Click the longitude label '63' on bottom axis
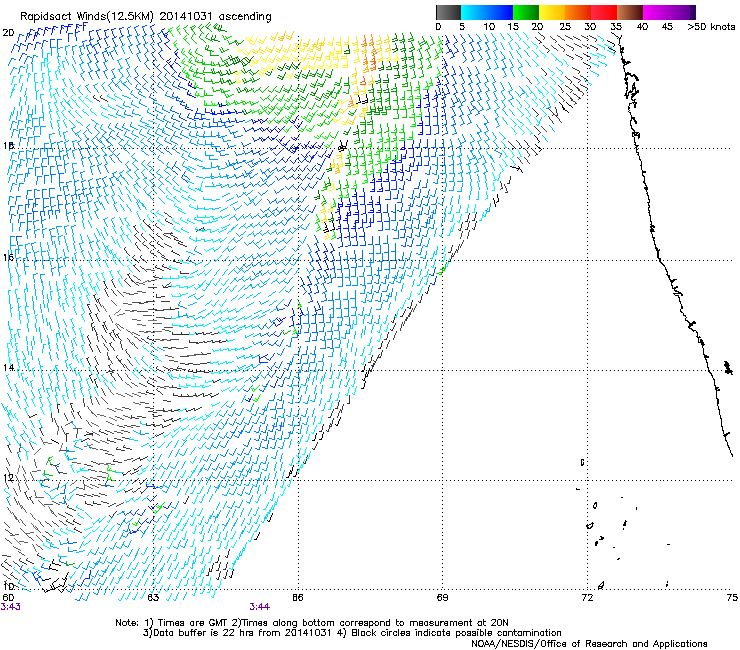Image resolution: width=740 pixels, height=650 pixels. (153, 598)
